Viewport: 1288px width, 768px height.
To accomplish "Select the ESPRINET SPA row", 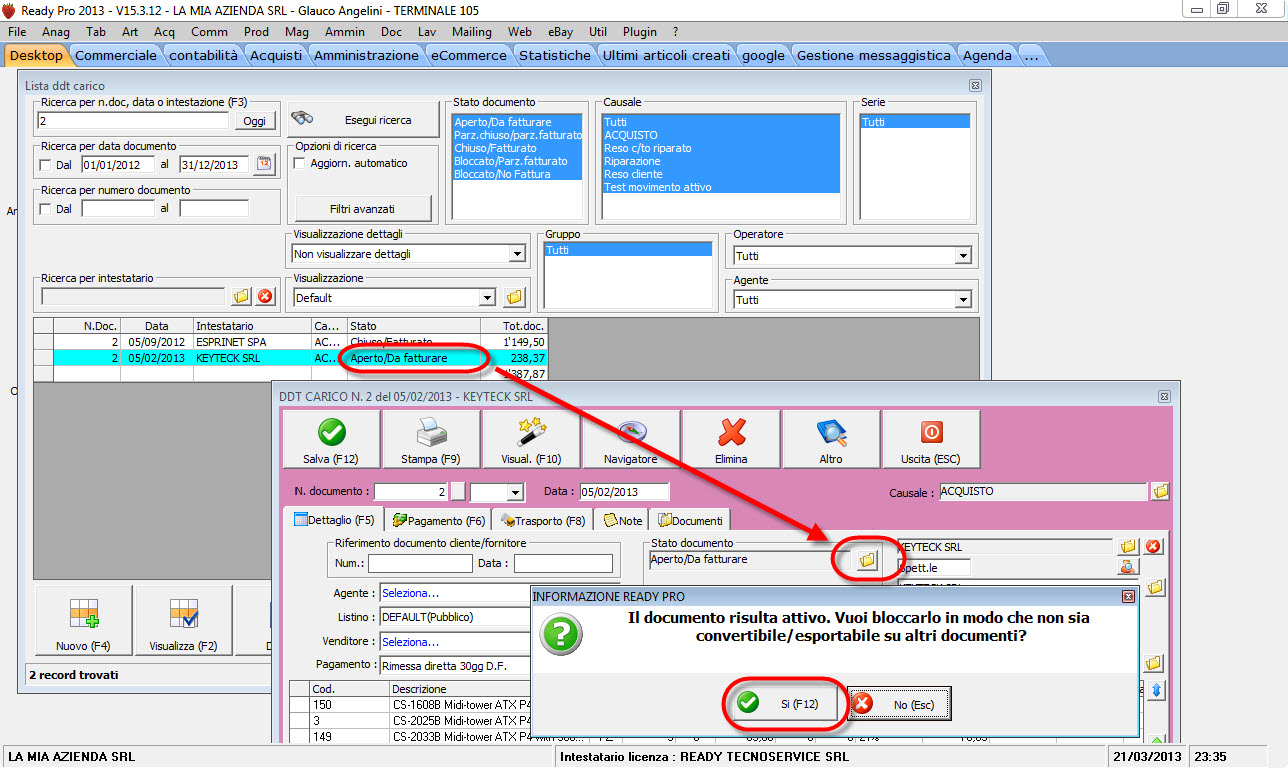I will (291, 341).
